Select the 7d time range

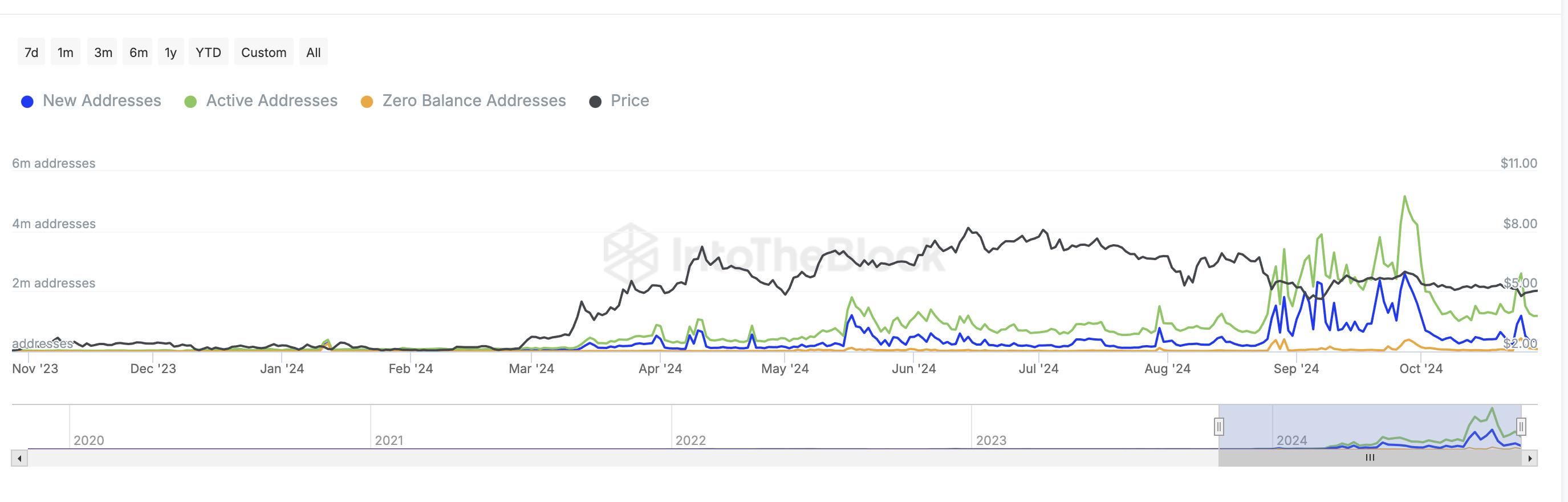(x=31, y=52)
